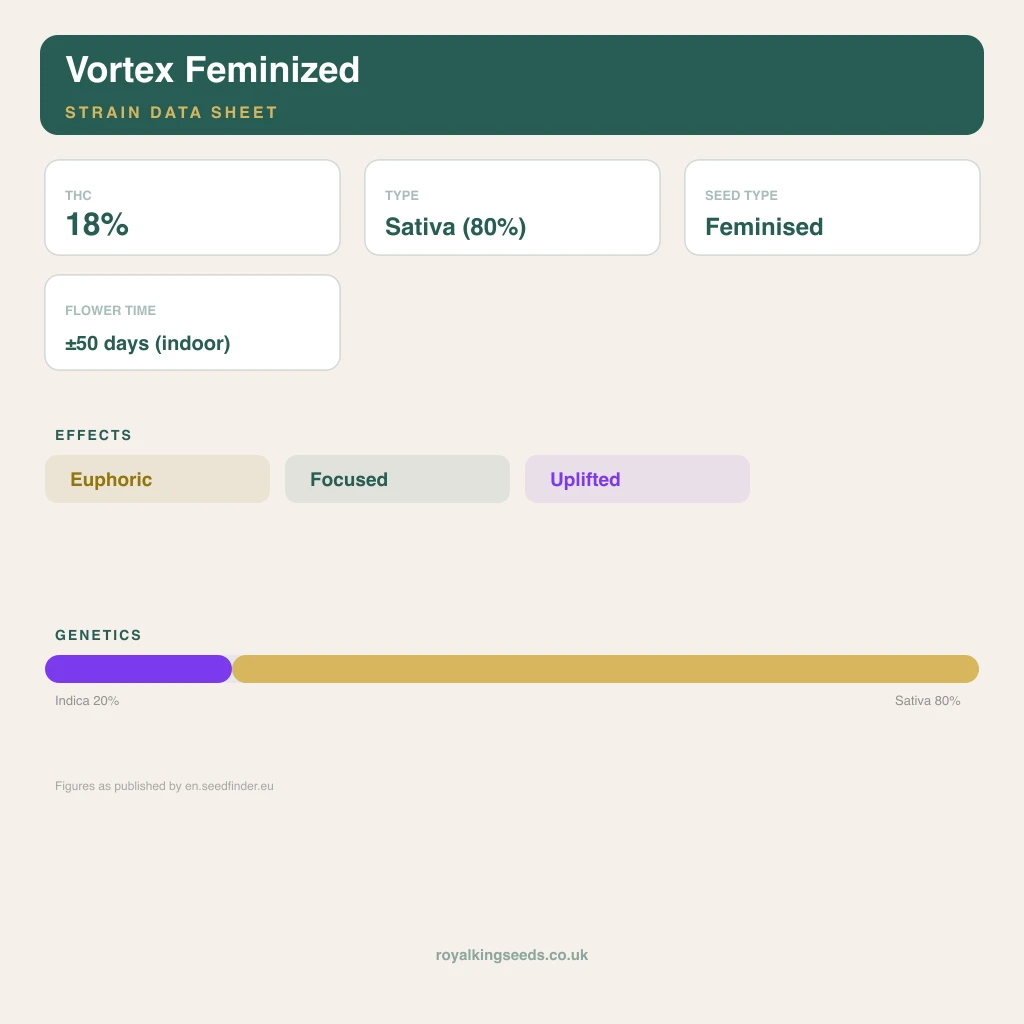Click the Flower Time ±50 days card

click(x=193, y=323)
